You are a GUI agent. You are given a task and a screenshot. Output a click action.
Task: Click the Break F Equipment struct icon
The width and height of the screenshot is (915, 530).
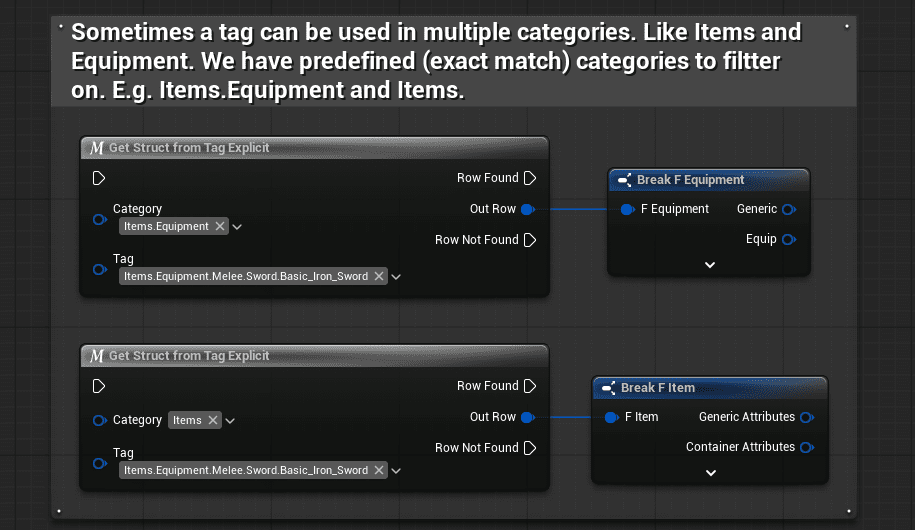(624, 180)
